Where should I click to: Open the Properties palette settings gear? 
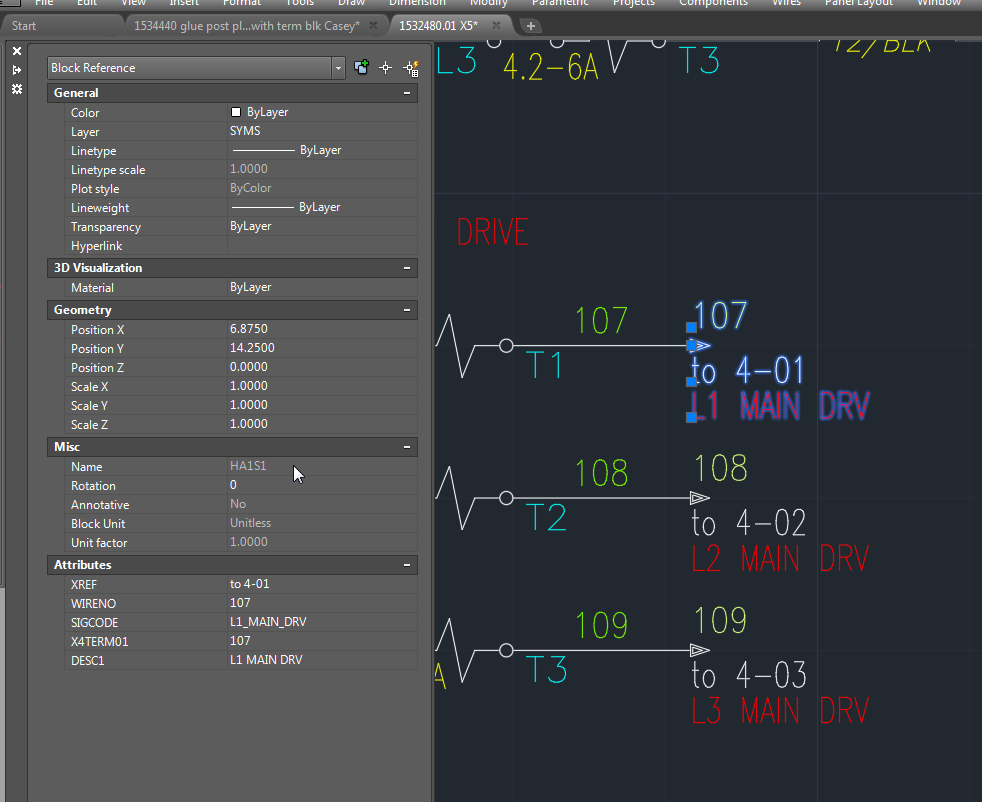click(16, 90)
